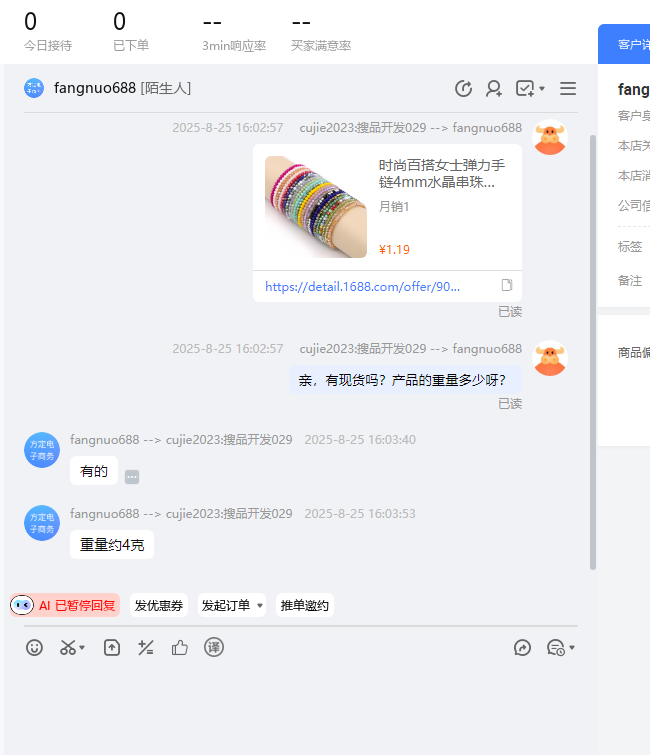Open the detail.1688.com product link
This screenshot has height=755, width=650.
[362, 286]
